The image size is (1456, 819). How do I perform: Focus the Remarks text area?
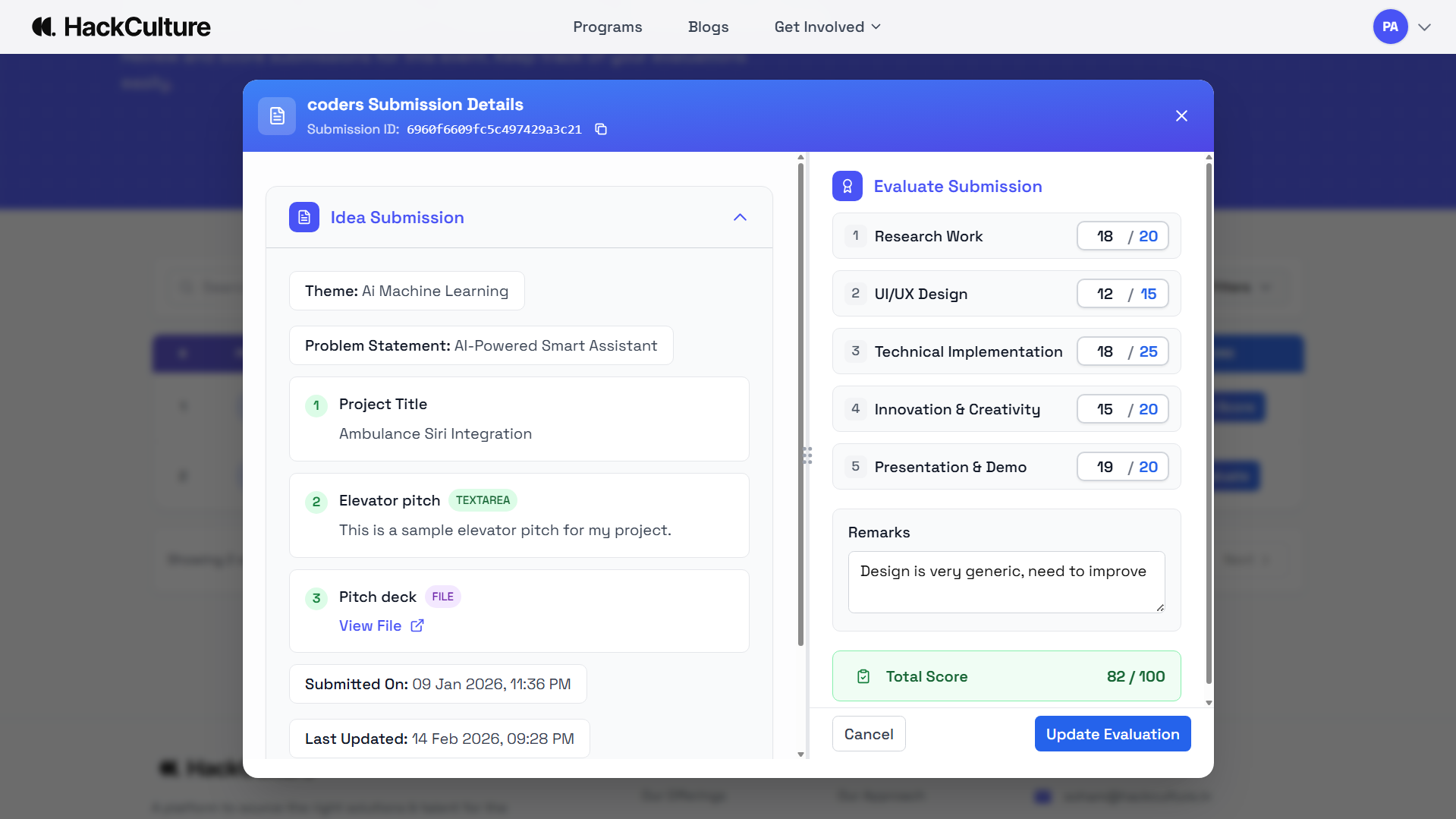(1006, 581)
